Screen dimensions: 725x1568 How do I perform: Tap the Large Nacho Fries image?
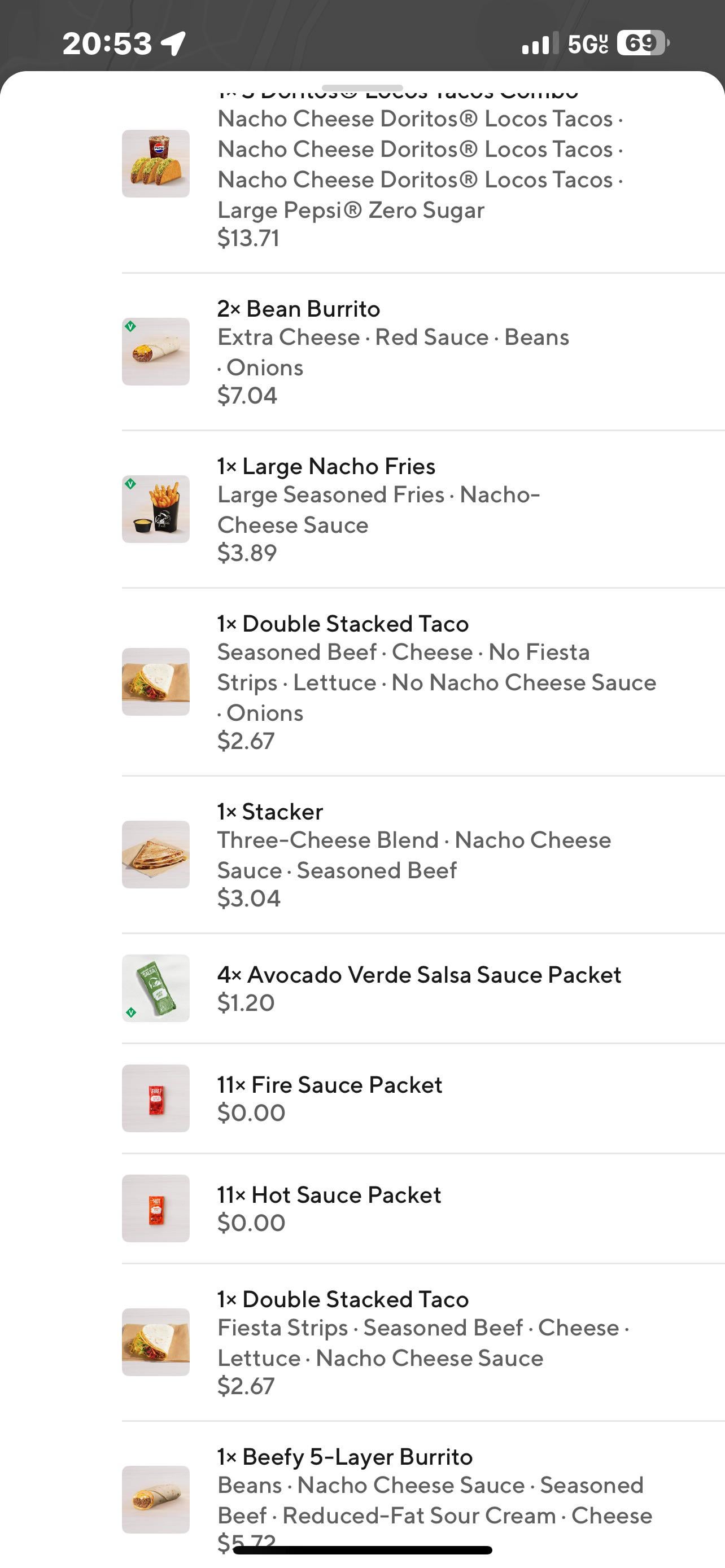156,509
